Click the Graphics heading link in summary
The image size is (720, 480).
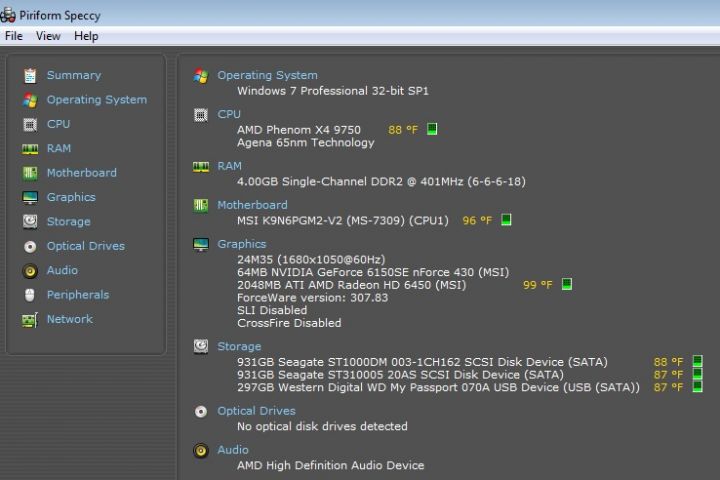tap(242, 244)
